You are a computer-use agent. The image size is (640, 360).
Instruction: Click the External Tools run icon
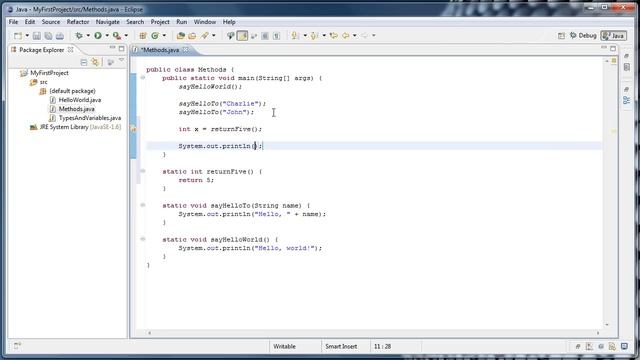117,36
